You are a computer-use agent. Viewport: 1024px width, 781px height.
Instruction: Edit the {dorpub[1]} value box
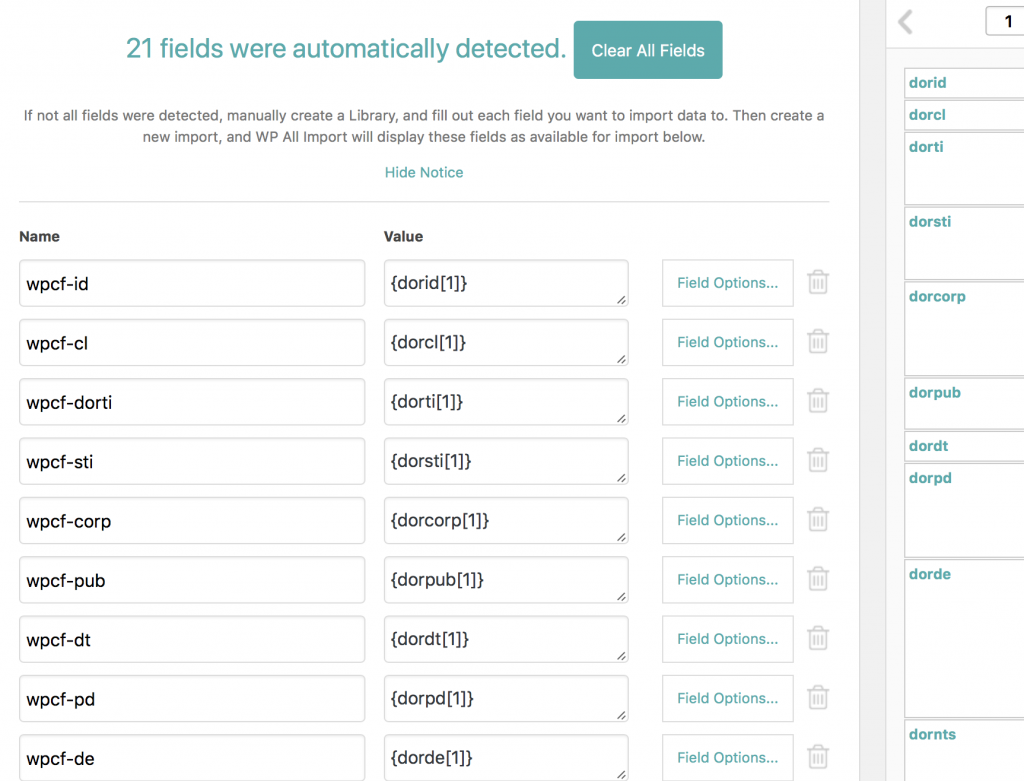(x=506, y=581)
